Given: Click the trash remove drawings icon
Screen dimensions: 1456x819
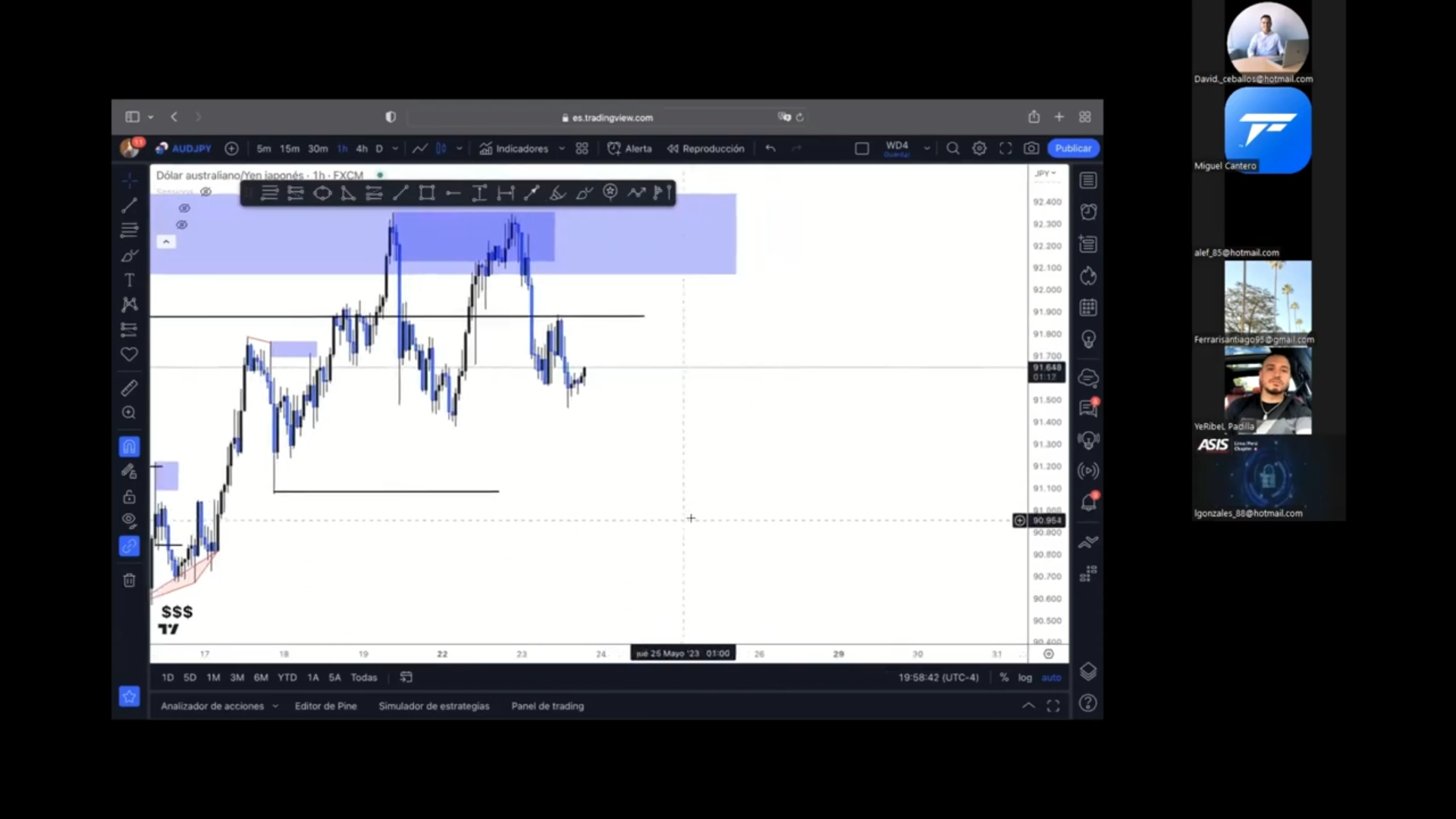Looking at the screenshot, I should point(130,581).
